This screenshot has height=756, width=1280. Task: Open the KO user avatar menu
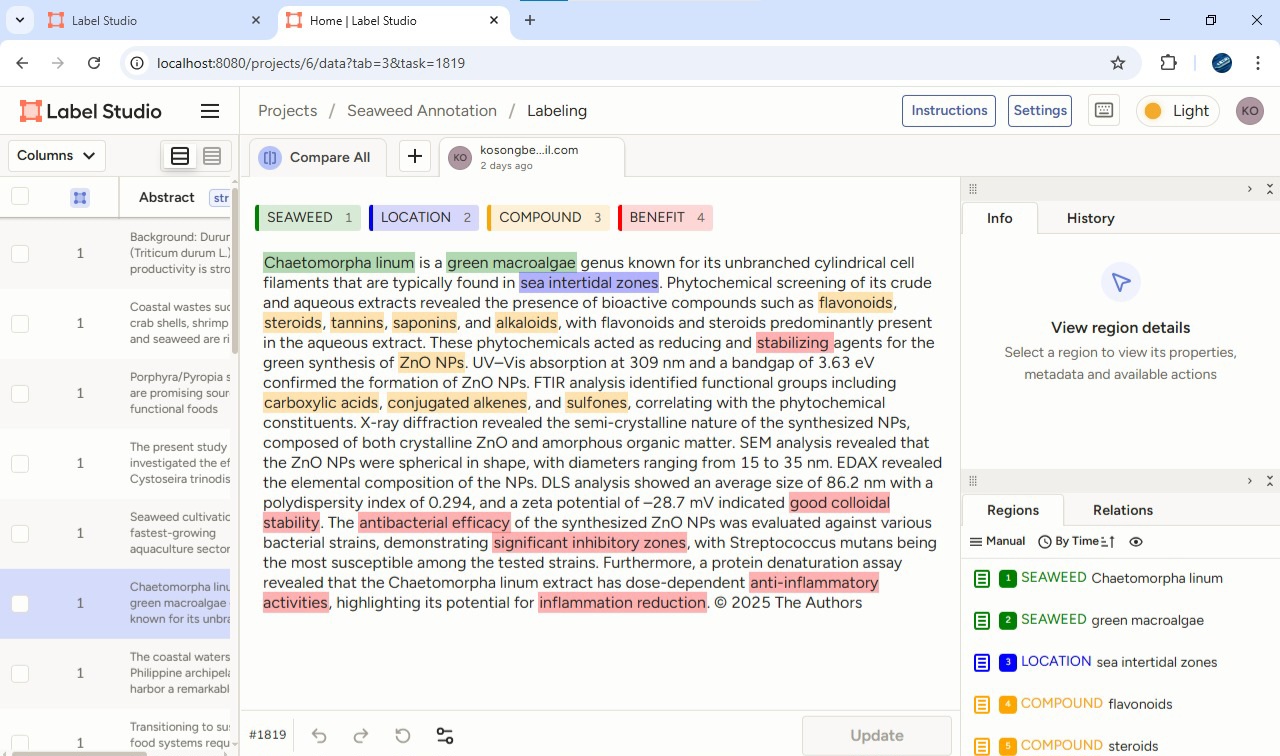tap(1250, 111)
